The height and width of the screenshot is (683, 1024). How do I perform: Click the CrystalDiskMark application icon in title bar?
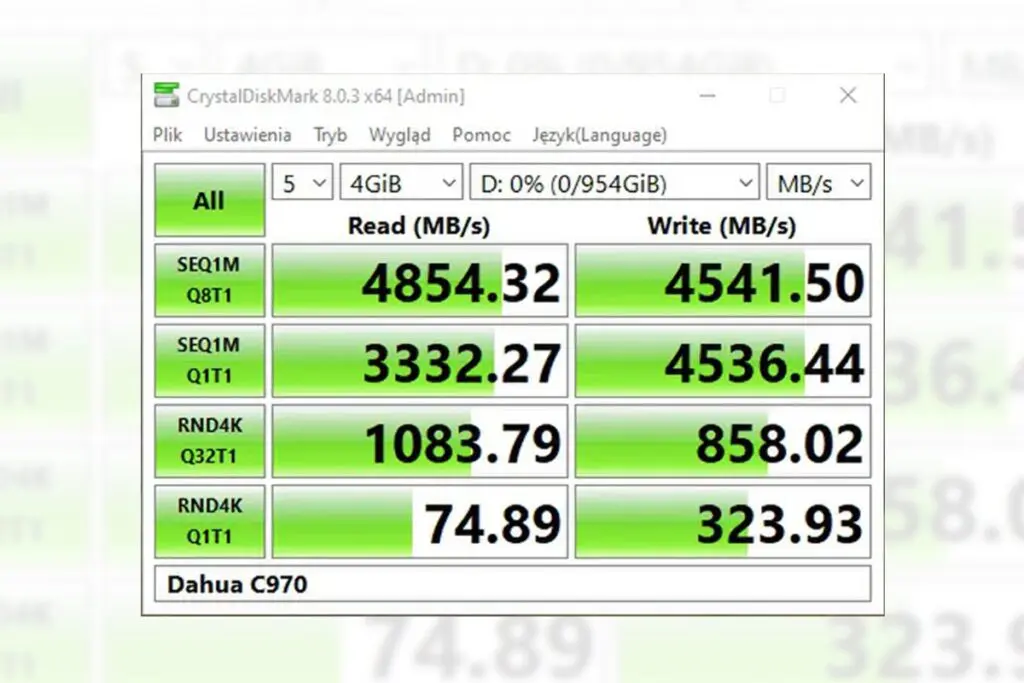(166, 95)
